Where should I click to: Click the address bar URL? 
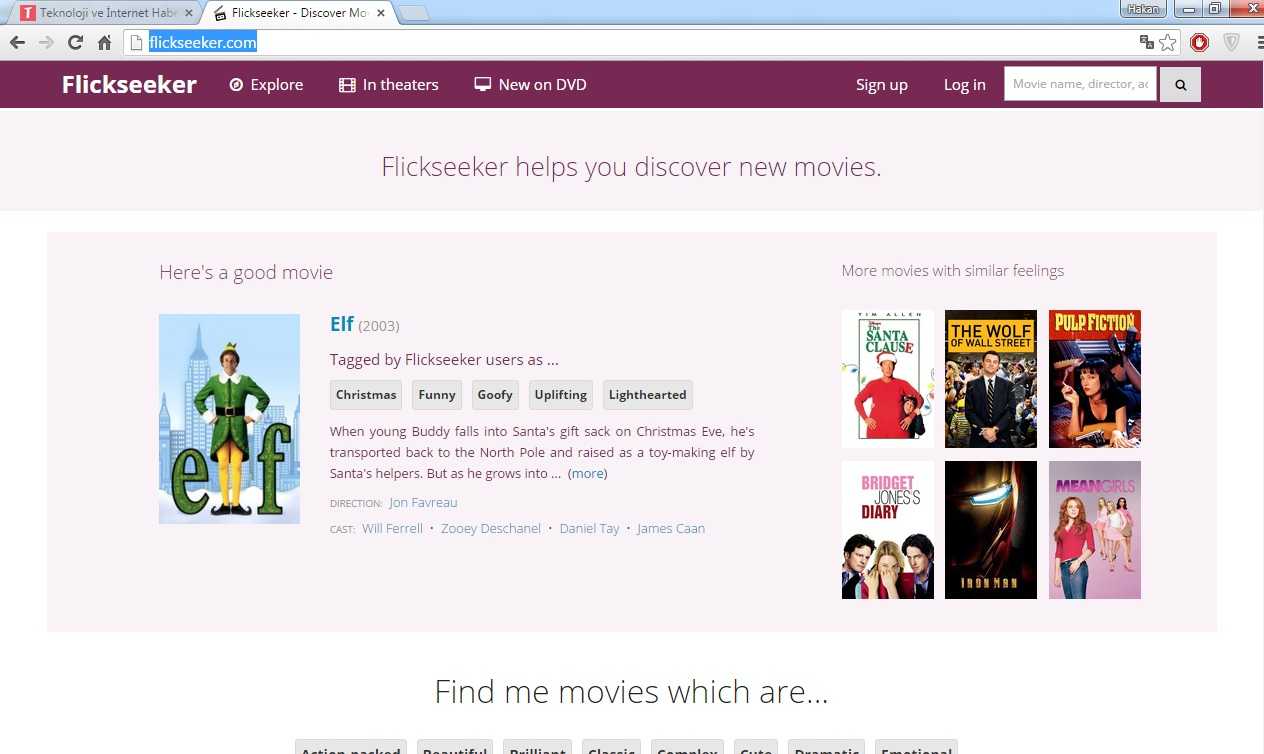click(x=203, y=42)
